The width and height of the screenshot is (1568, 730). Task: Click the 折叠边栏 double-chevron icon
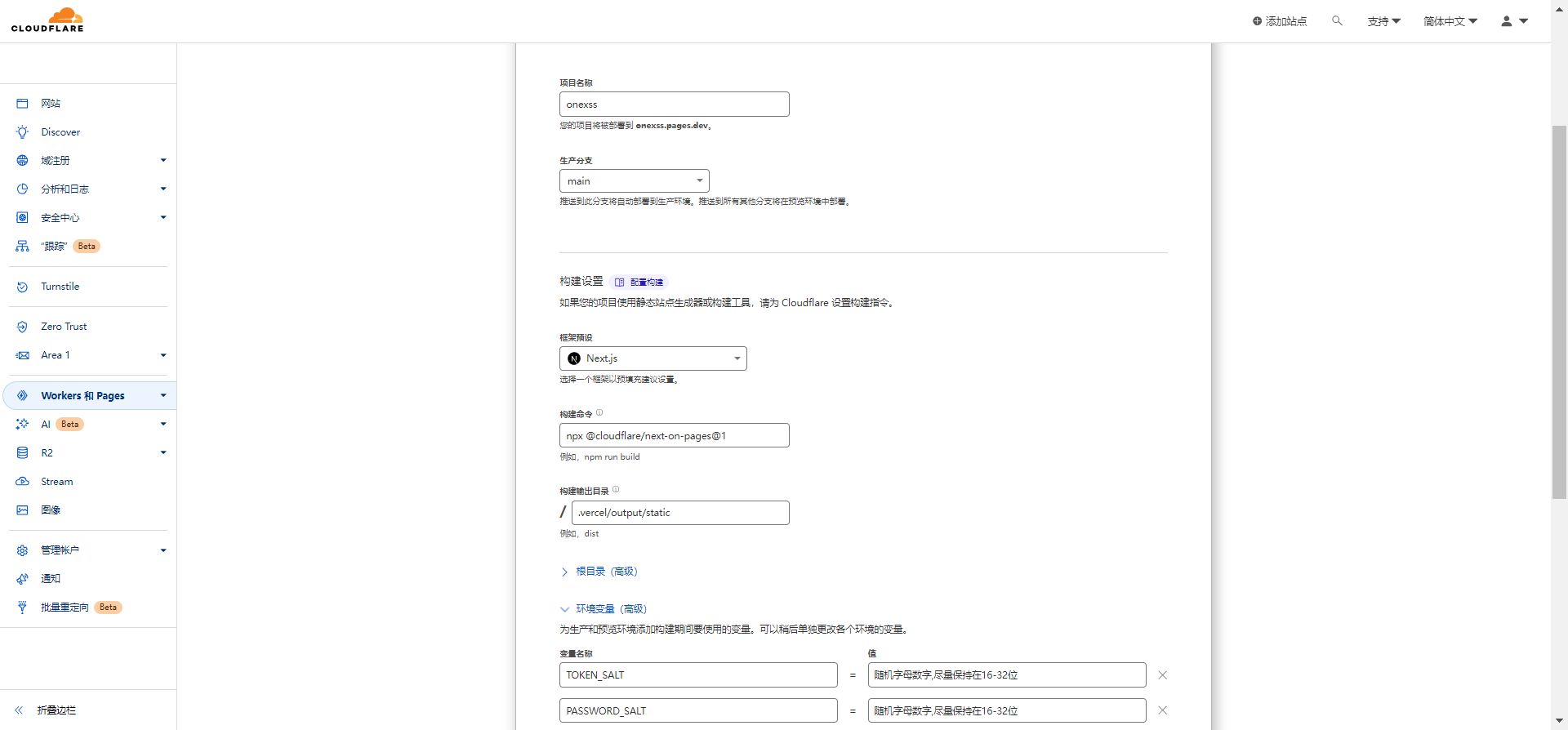19,710
